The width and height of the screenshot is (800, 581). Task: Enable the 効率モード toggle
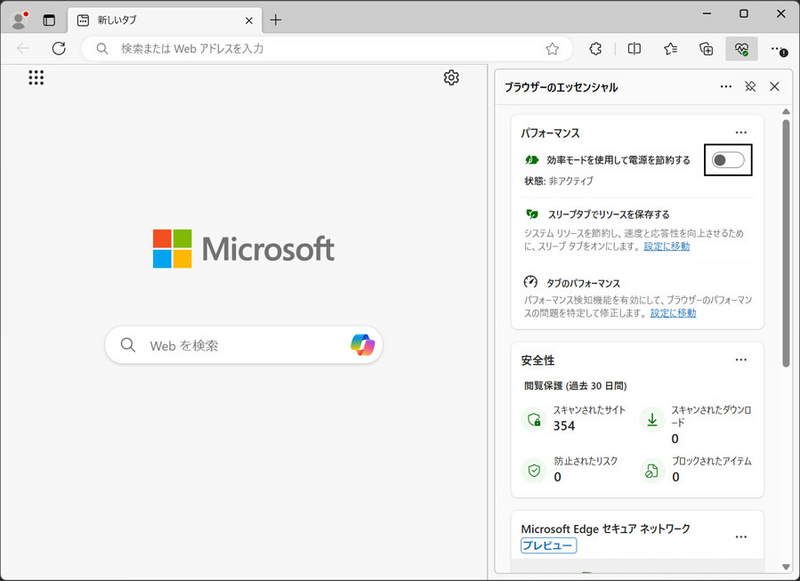click(728, 160)
